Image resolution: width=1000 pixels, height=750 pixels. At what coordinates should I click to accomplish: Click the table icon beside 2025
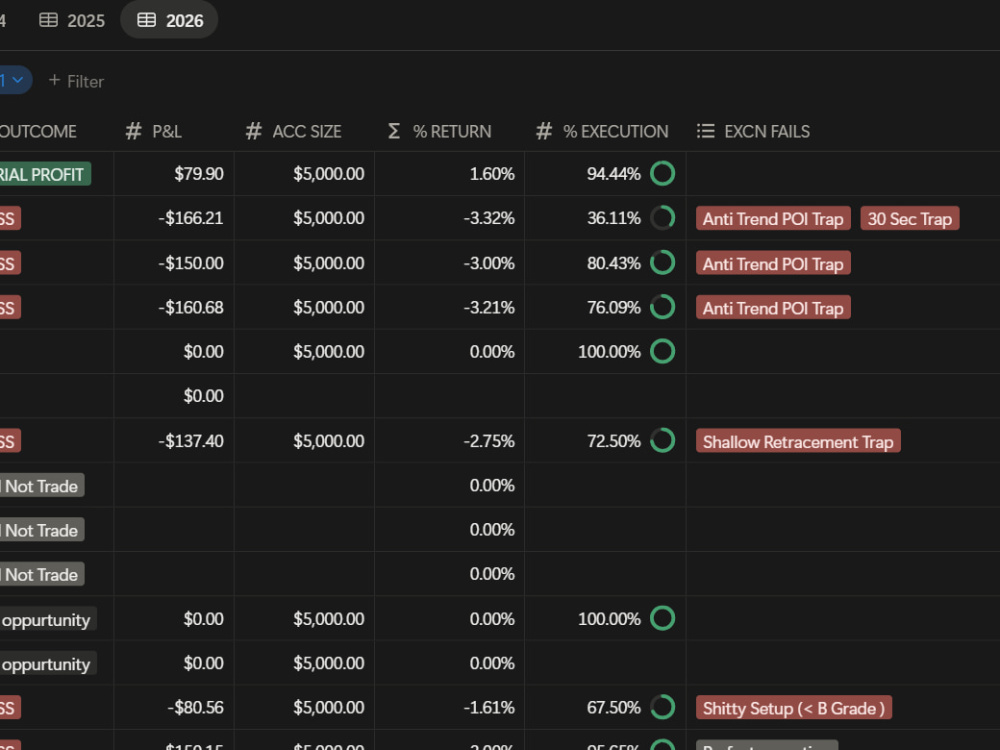point(48,20)
